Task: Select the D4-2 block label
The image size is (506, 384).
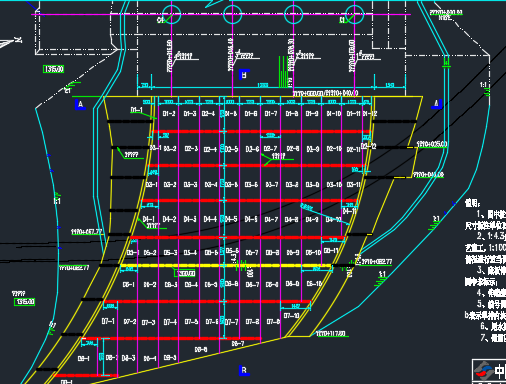Action: click(x=169, y=219)
